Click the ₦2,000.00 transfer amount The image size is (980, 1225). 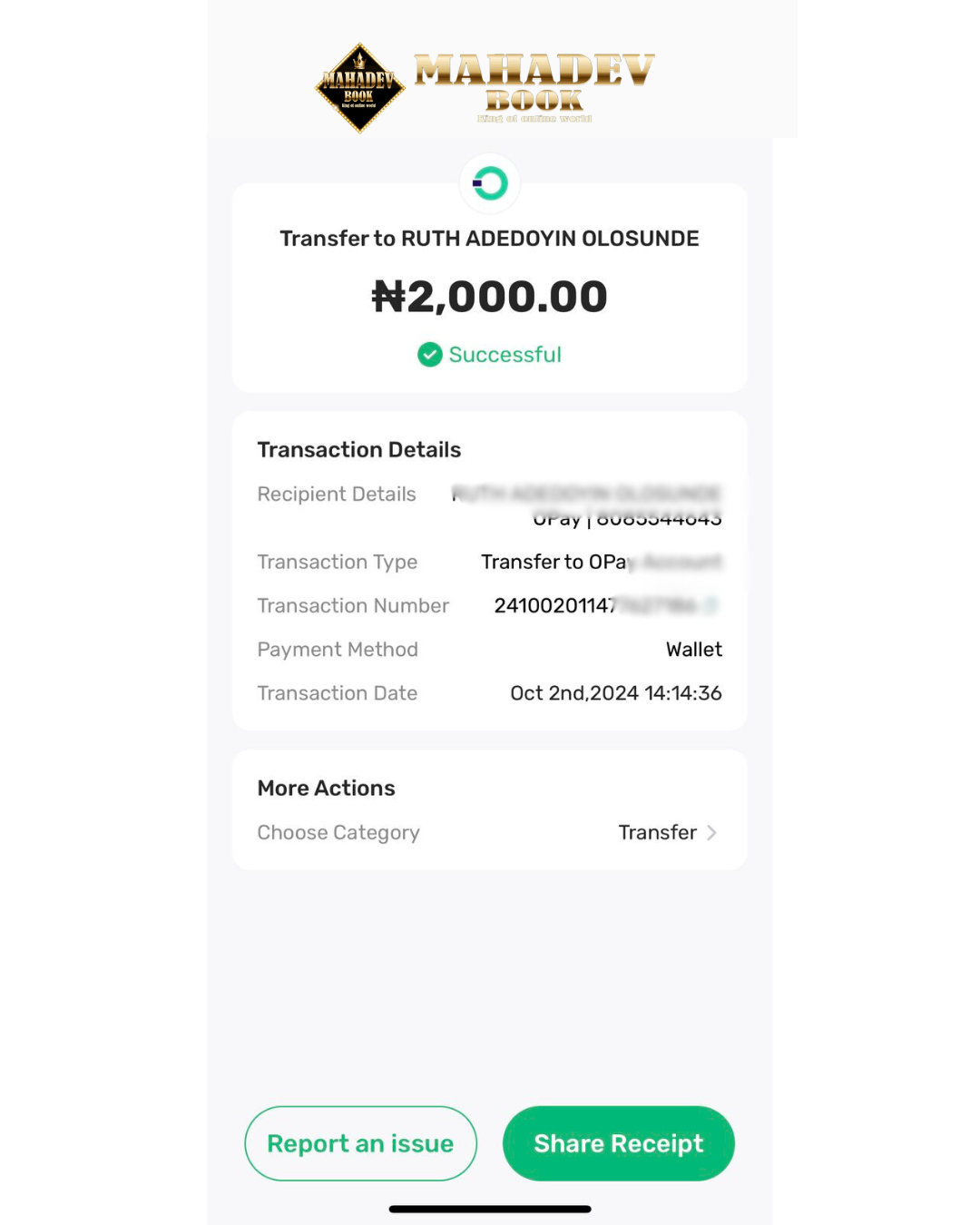pos(490,297)
